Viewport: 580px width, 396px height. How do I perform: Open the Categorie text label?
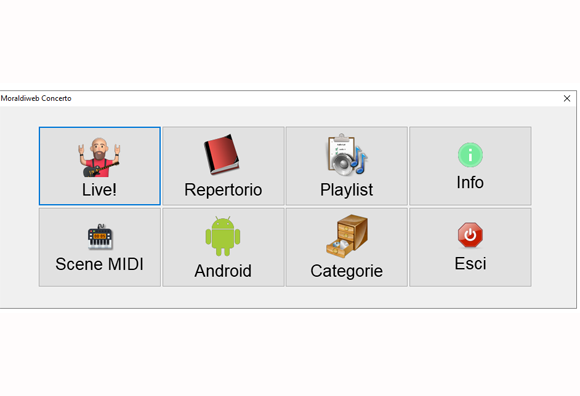pos(346,271)
